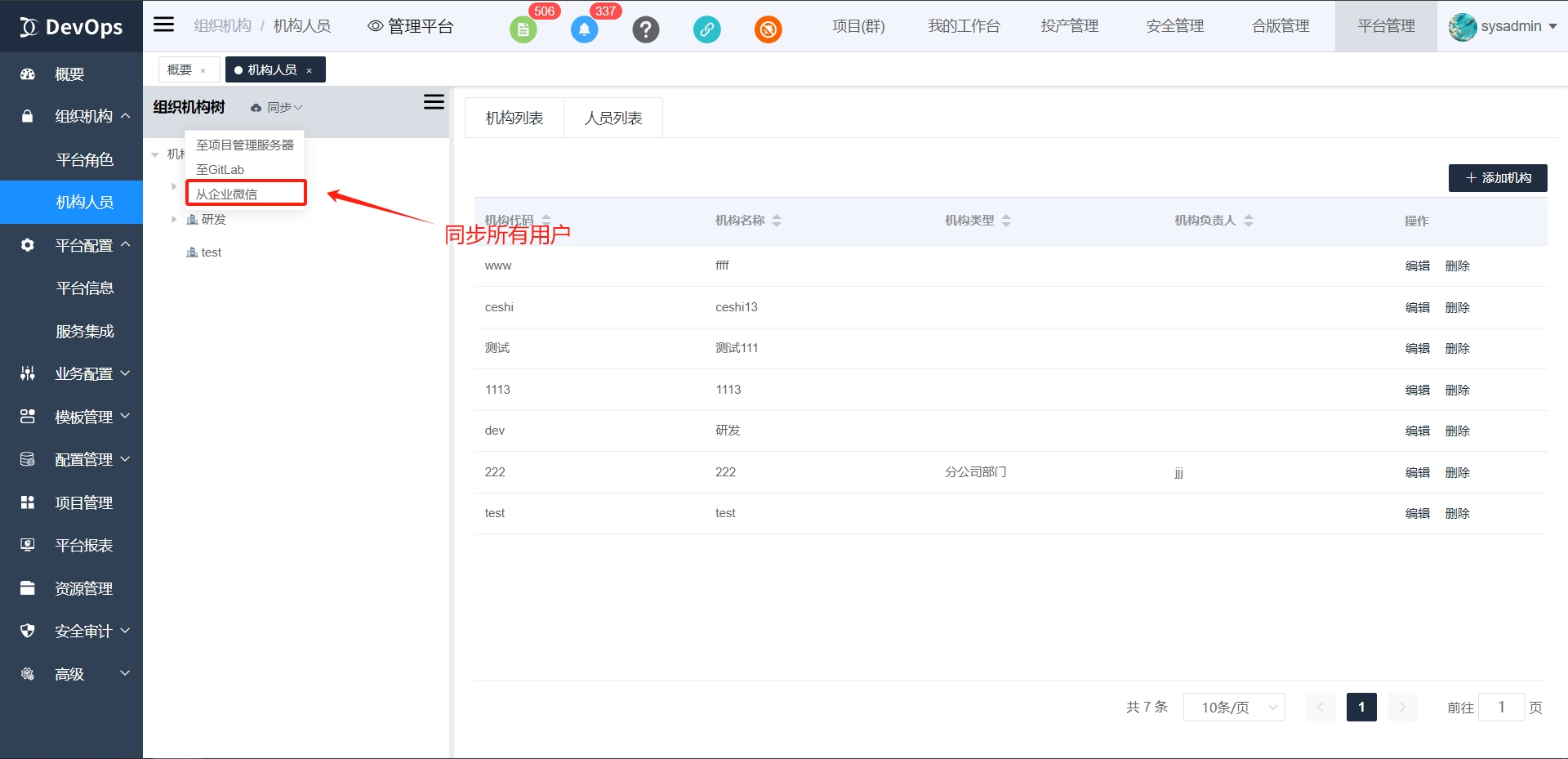This screenshot has width=1568, height=759.
Task: Click the green document icon with 506 badge
Action: pos(523,30)
